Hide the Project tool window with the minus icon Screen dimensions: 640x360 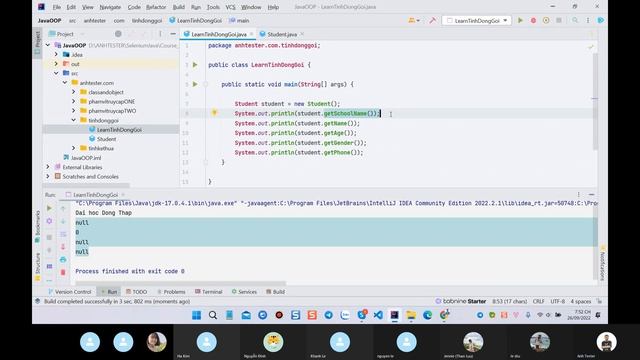173,34
